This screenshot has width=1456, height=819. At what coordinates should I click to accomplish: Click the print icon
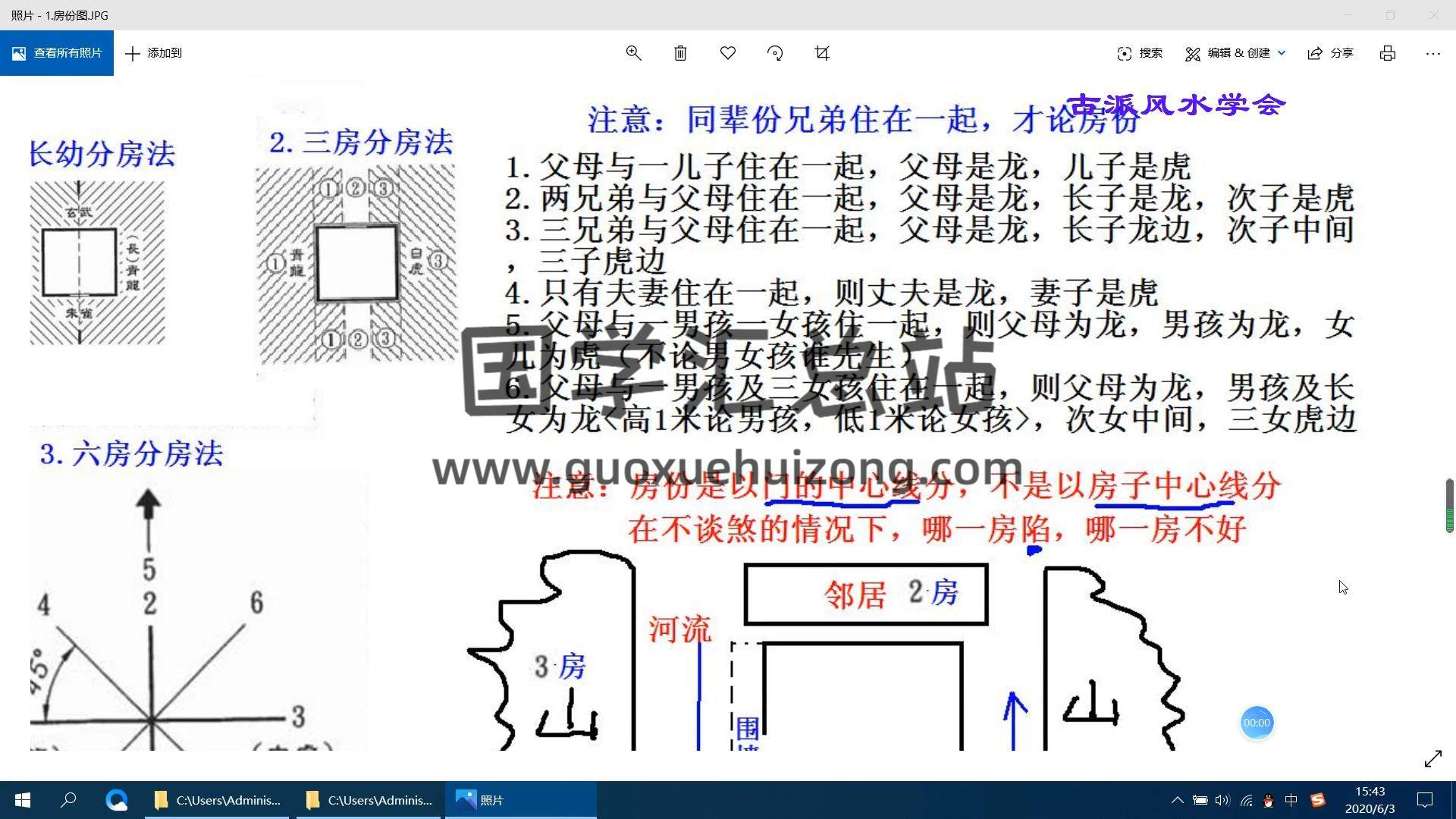pos(1388,53)
